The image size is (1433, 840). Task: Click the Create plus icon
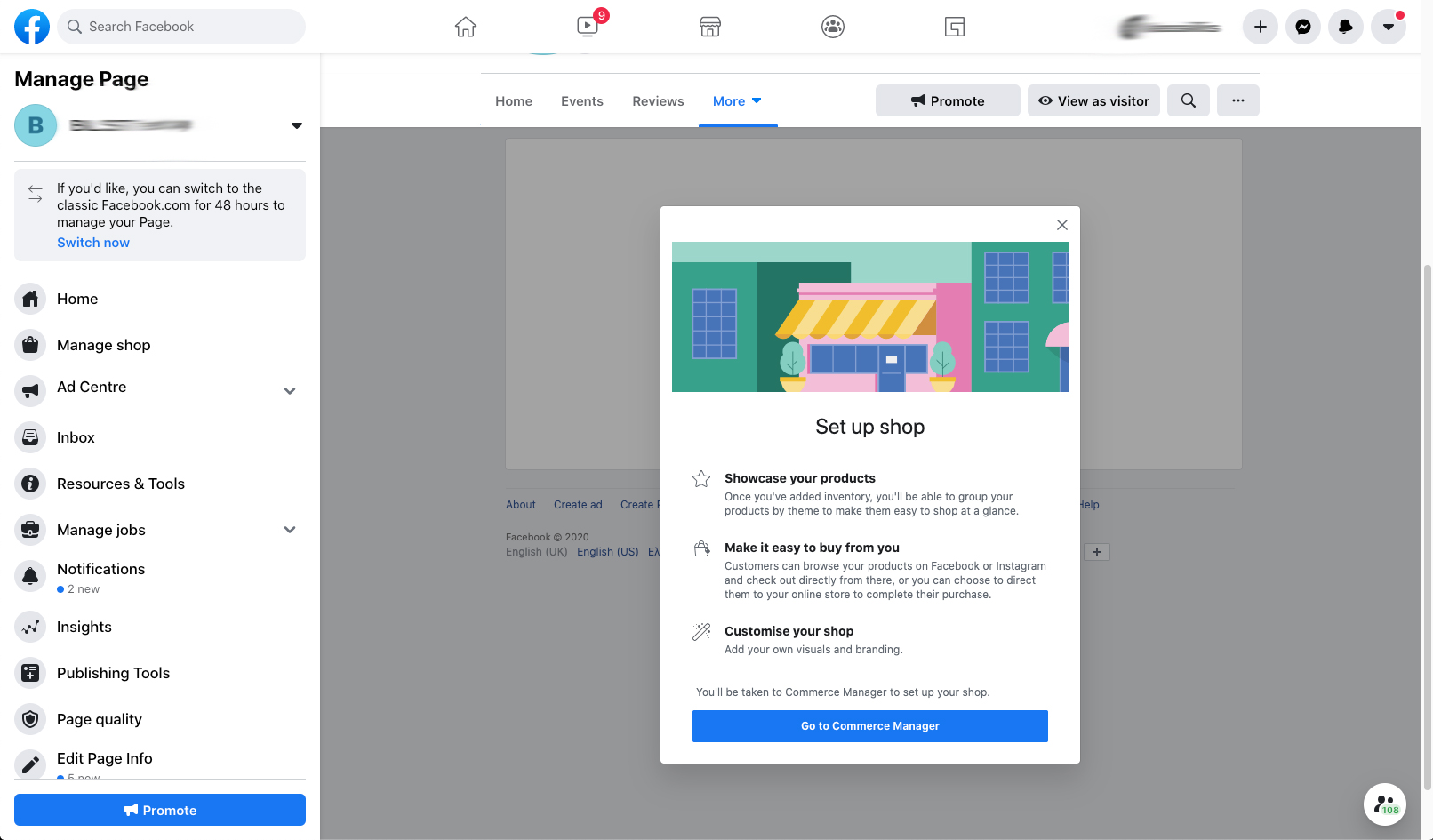click(x=1261, y=27)
